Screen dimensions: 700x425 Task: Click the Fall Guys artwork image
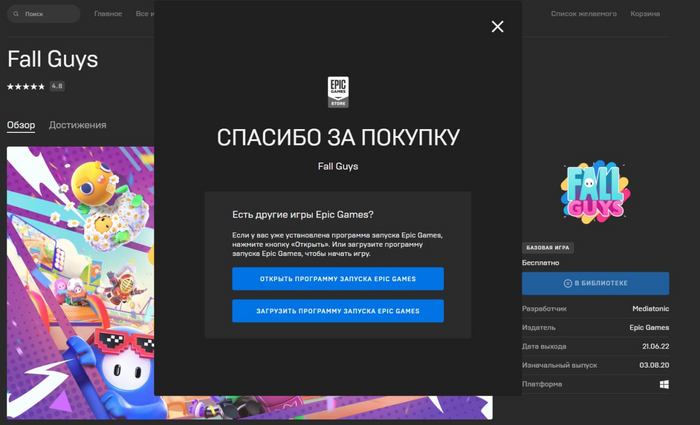(x=80, y=282)
